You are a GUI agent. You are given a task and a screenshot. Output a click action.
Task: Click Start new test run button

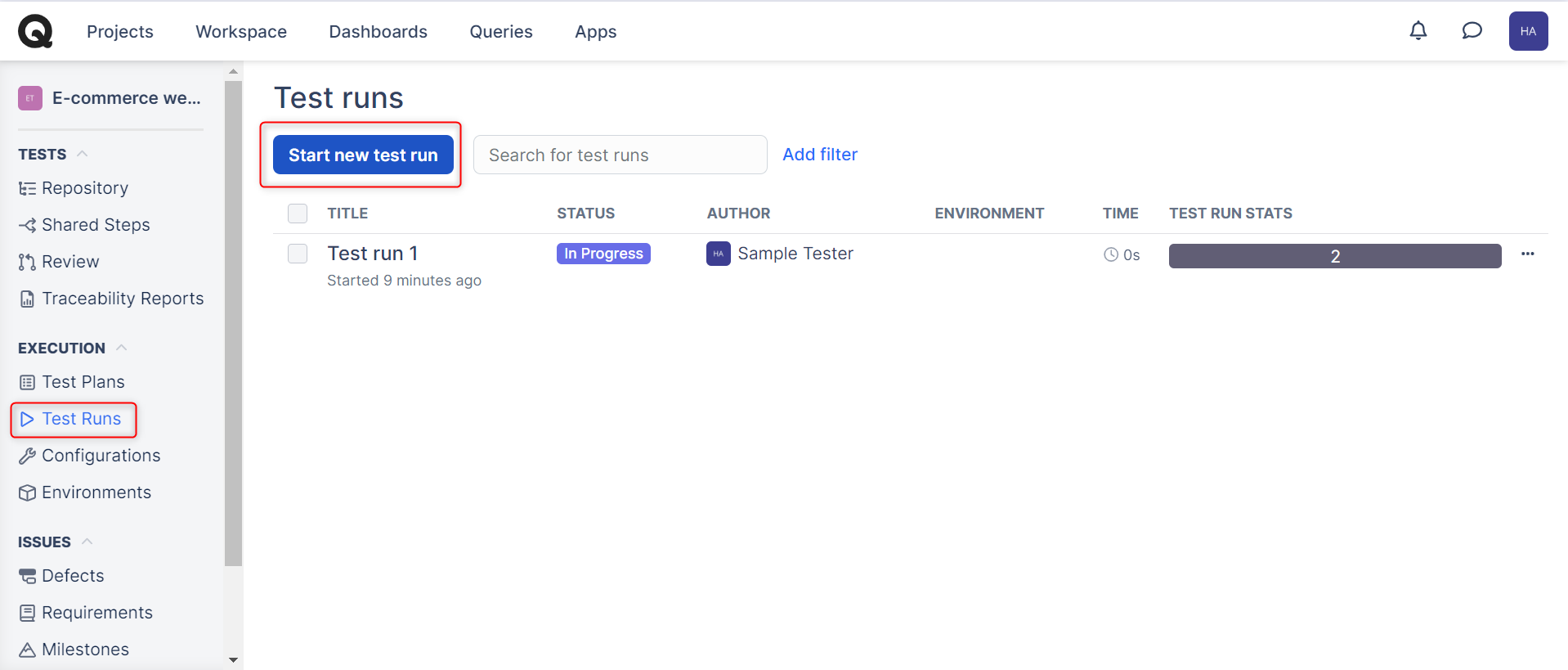point(363,155)
